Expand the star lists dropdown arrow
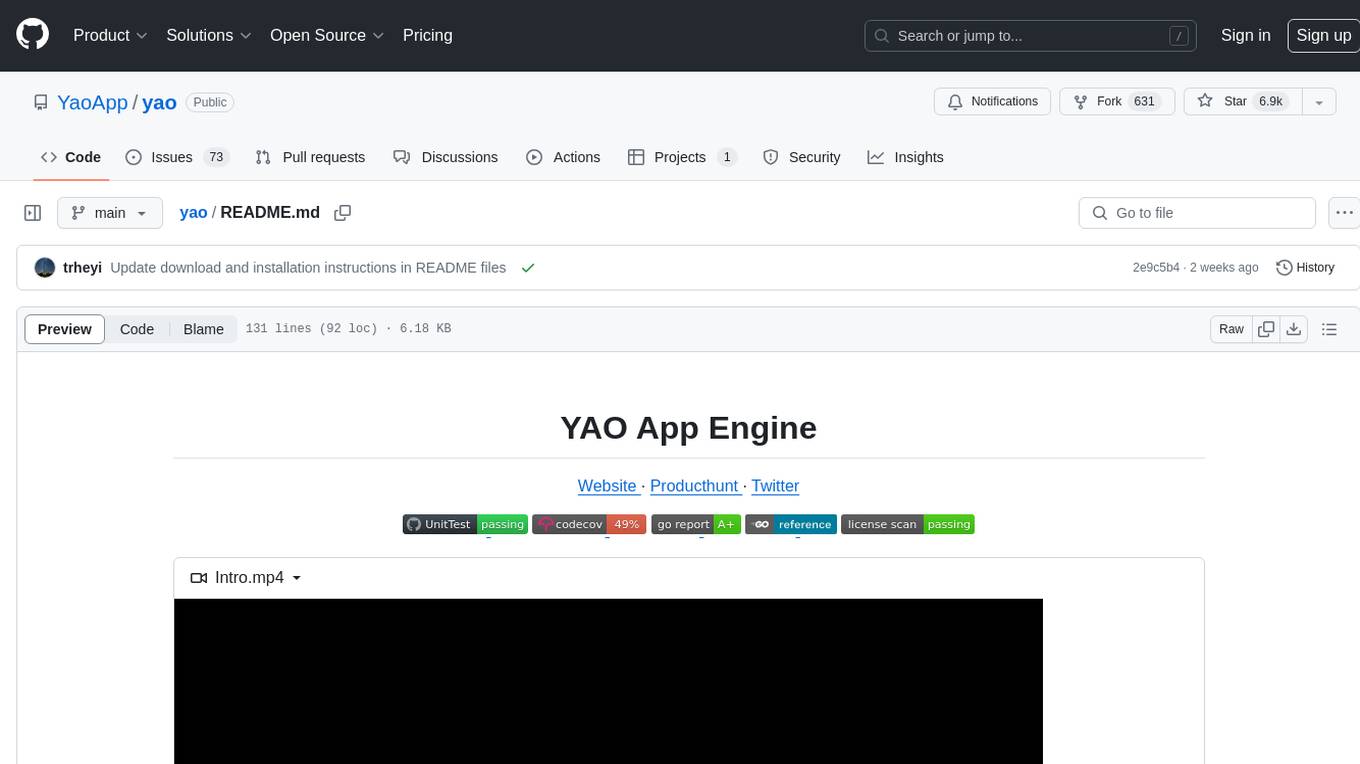The height and width of the screenshot is (764, 1360). pyautogui.click(x=1319, y=102)
